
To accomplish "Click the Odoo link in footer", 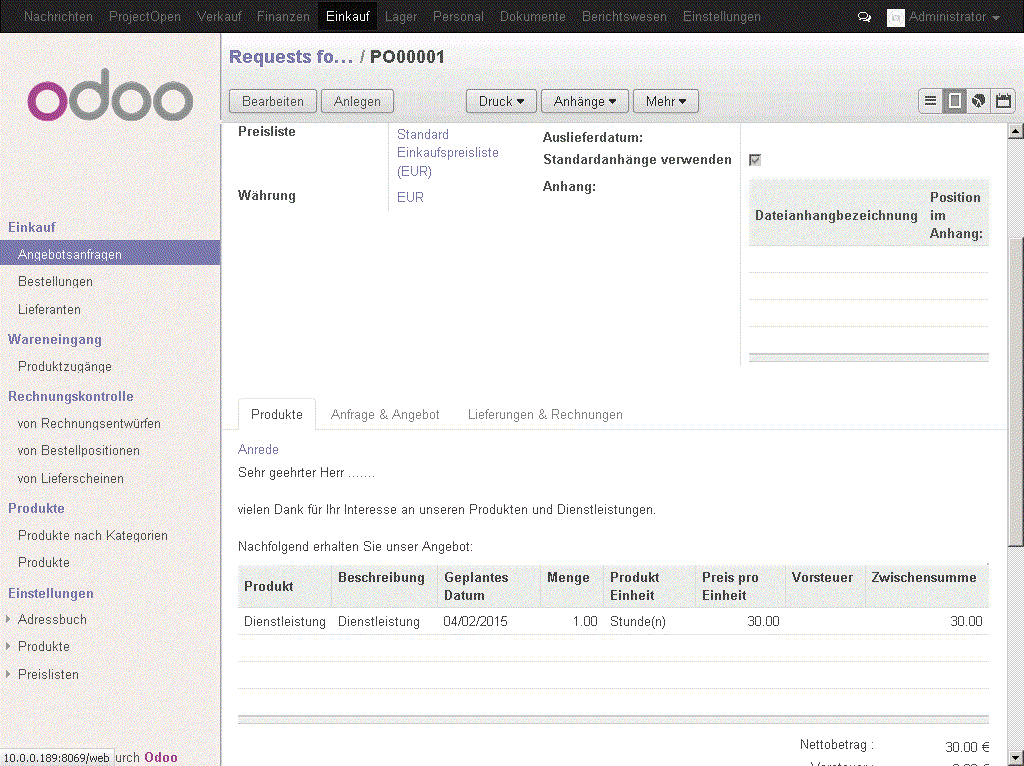I will [x=161, y=757].
